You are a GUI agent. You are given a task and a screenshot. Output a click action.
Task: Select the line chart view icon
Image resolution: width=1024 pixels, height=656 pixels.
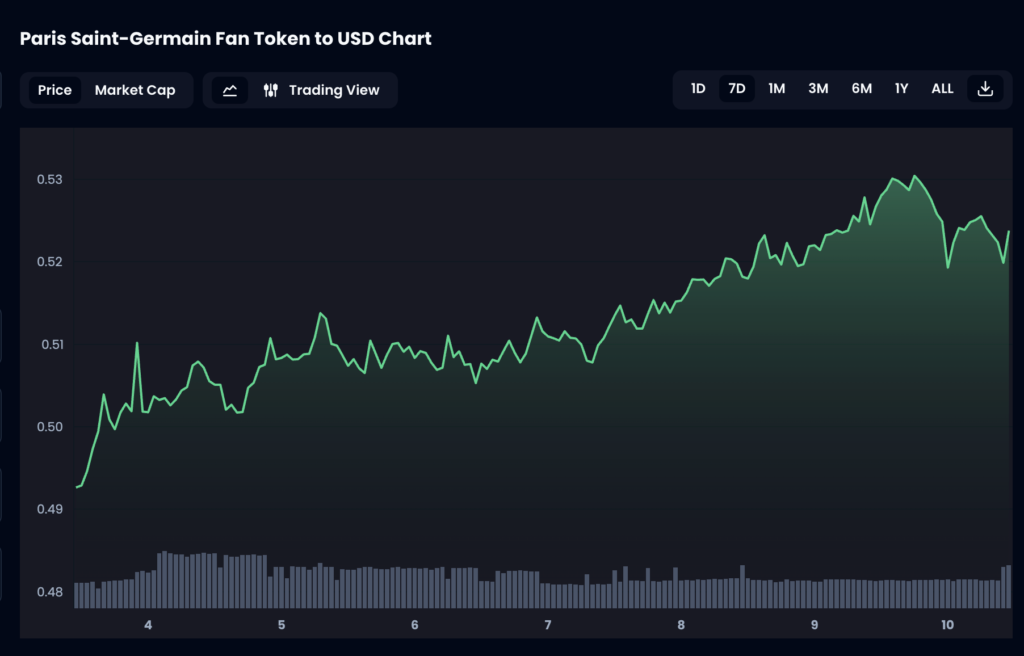tap(230, 90)
